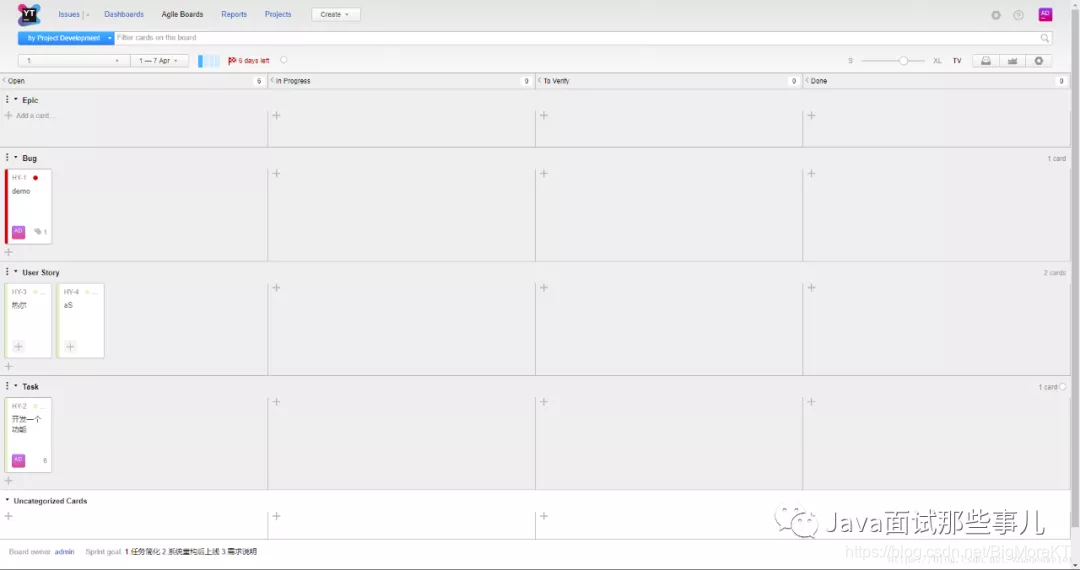The width and height of the screenshot is (1080, 570).
Task: Add a card in Task Done cell
Action: pos(811,402)
